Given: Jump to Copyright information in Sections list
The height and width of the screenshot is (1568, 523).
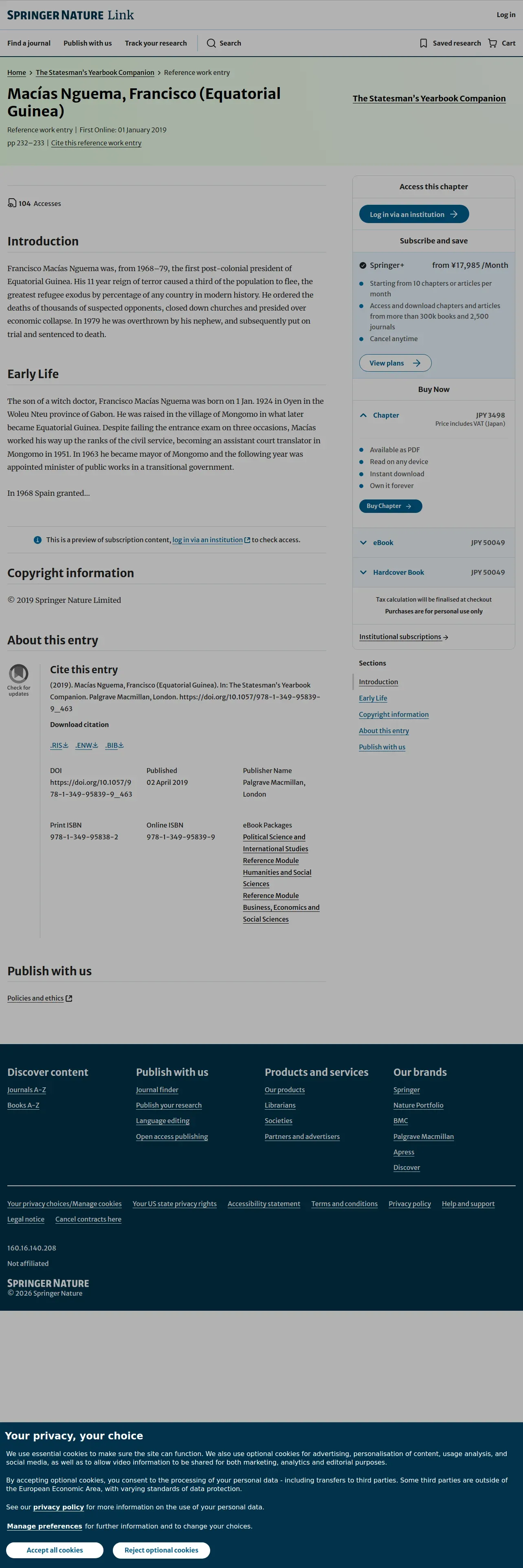Looking at the screenshot, I should 394,715.
